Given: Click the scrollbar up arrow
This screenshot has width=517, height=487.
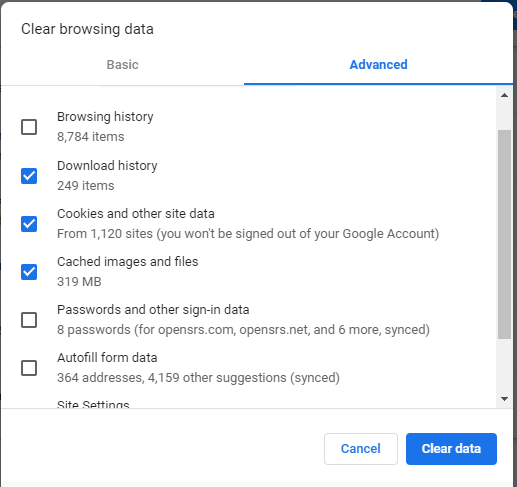Looking at the screenshot, I should (504, 95).
